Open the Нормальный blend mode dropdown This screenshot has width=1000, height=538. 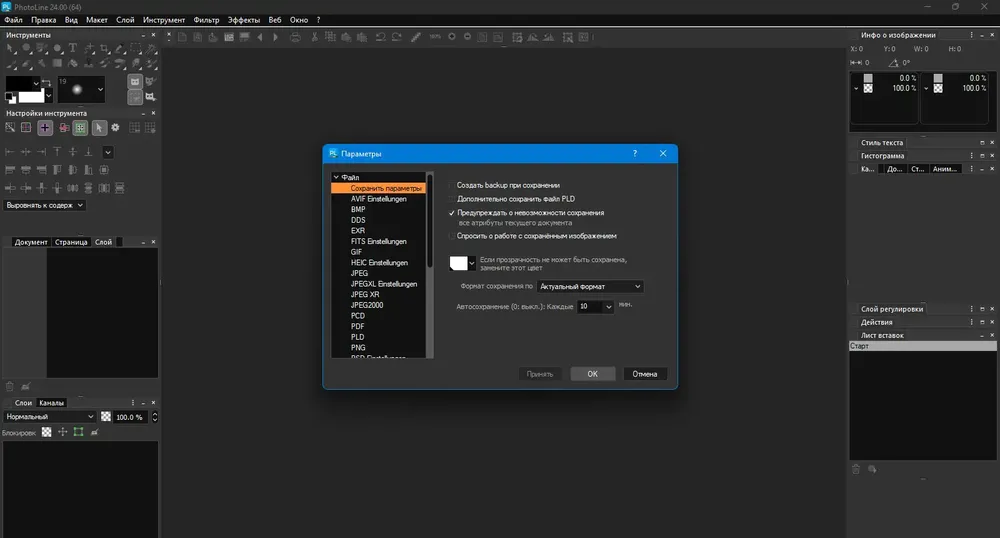49,417
